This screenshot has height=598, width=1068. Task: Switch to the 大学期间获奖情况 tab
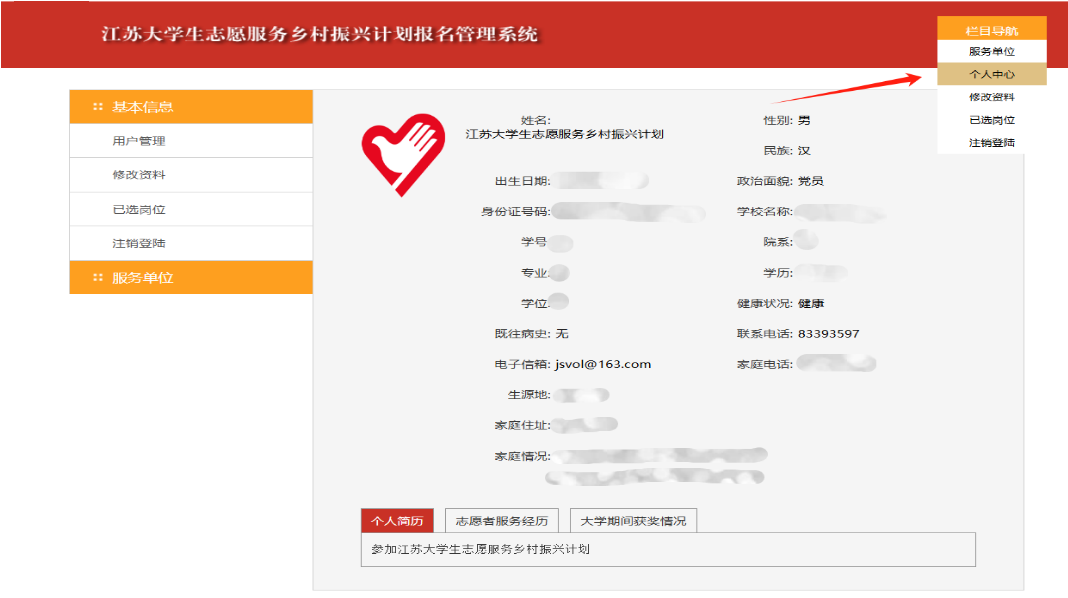click(633, 521)
